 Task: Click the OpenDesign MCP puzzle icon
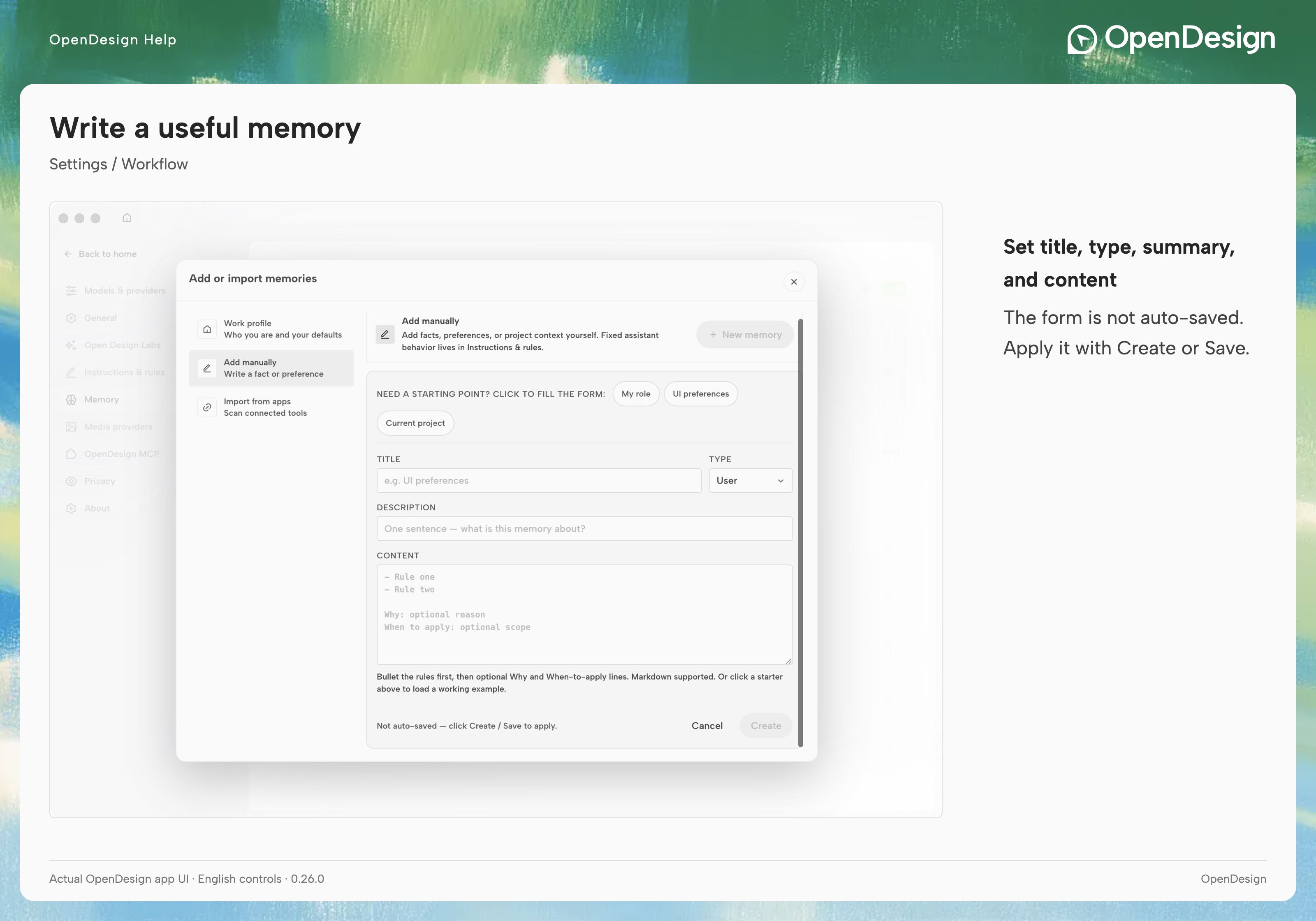(71, 454)
